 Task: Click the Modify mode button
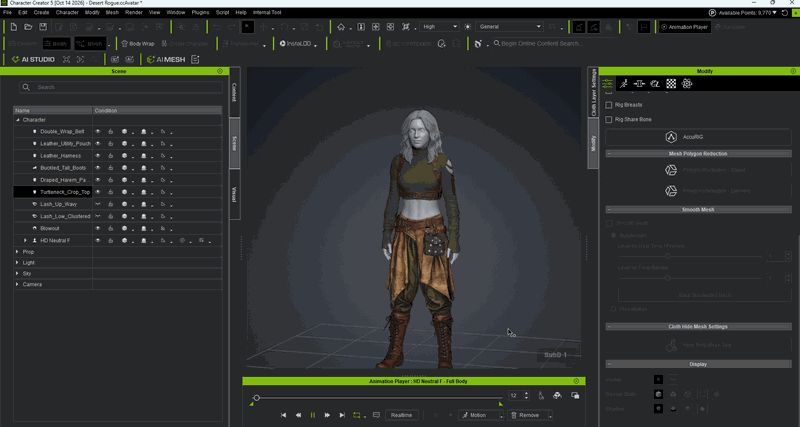click(56, 44)
